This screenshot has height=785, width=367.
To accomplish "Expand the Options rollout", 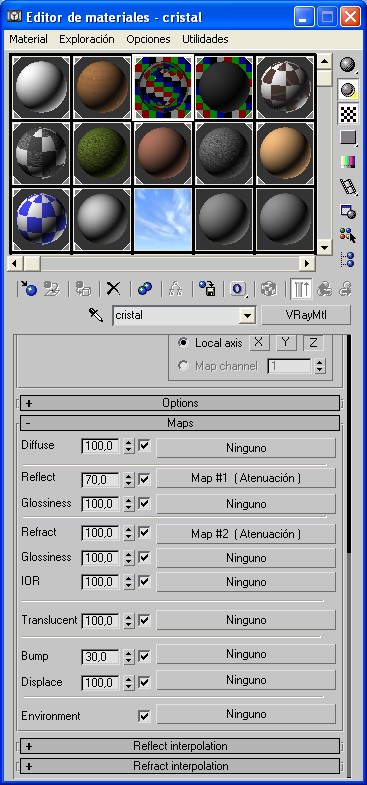I will [x=180, y=403].
